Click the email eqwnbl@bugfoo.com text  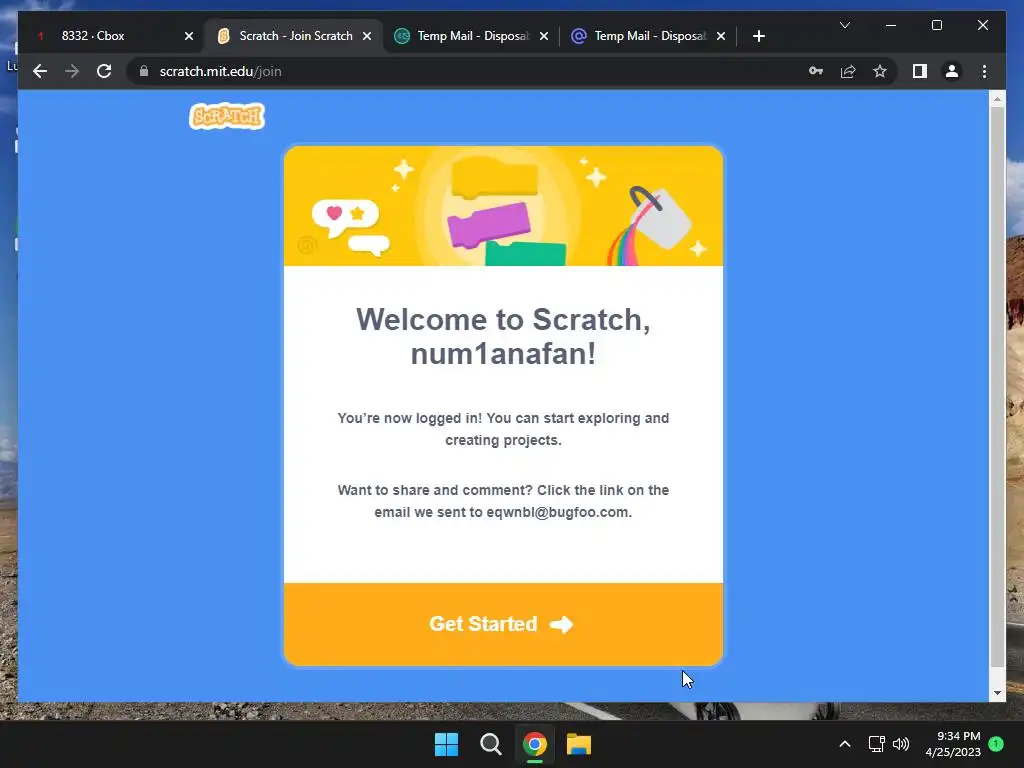[557, 512]
